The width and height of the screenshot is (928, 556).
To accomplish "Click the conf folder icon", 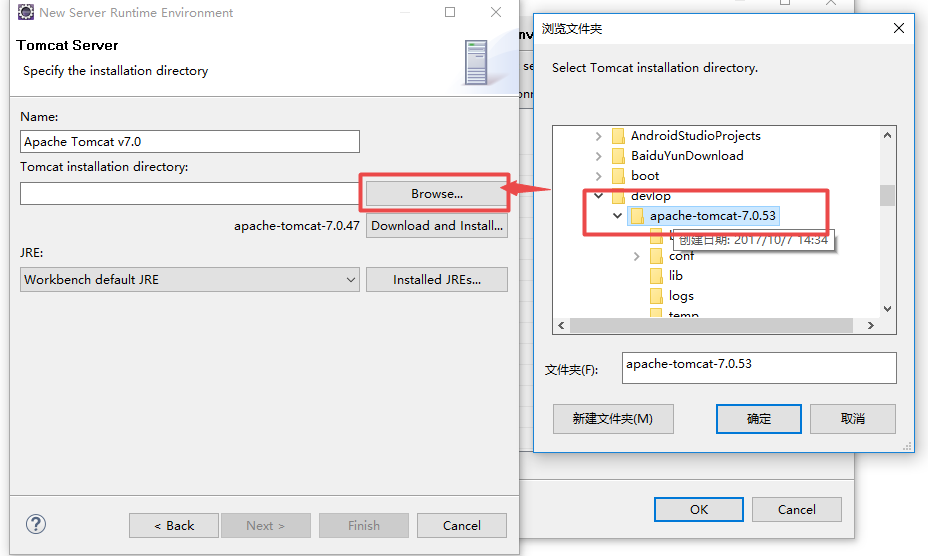I will pyautogui.click(x=656, y=256).
